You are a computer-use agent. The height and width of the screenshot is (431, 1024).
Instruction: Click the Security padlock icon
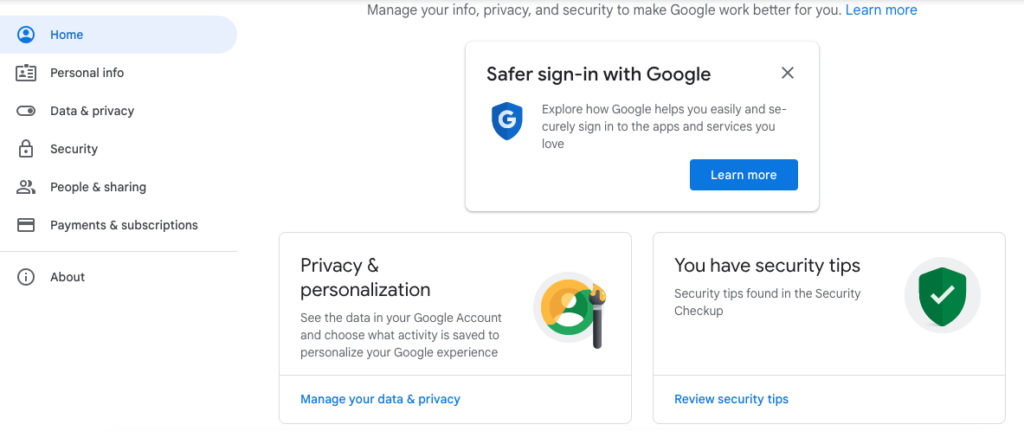(x=25, y=149)
